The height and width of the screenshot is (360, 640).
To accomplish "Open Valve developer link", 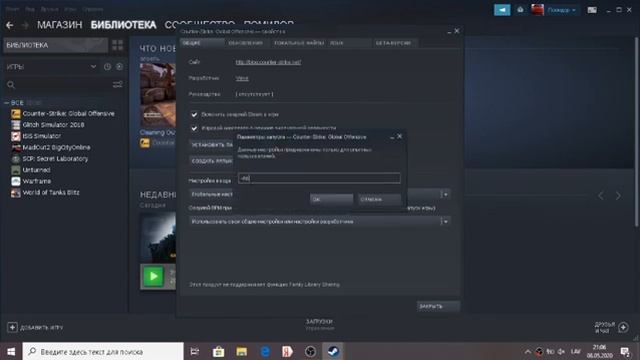I will click(x=242, y=78).
